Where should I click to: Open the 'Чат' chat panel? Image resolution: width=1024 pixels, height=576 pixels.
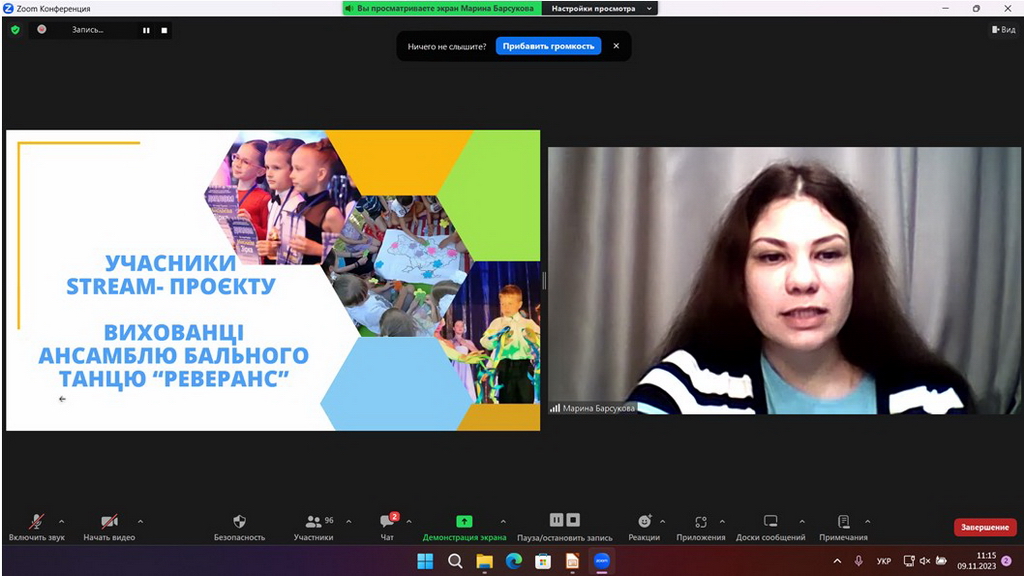(x=387, y=522)
